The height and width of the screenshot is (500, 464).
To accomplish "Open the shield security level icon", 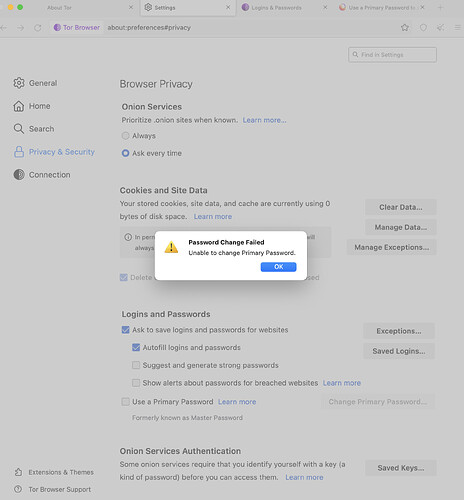I will [x=423, y=28].
